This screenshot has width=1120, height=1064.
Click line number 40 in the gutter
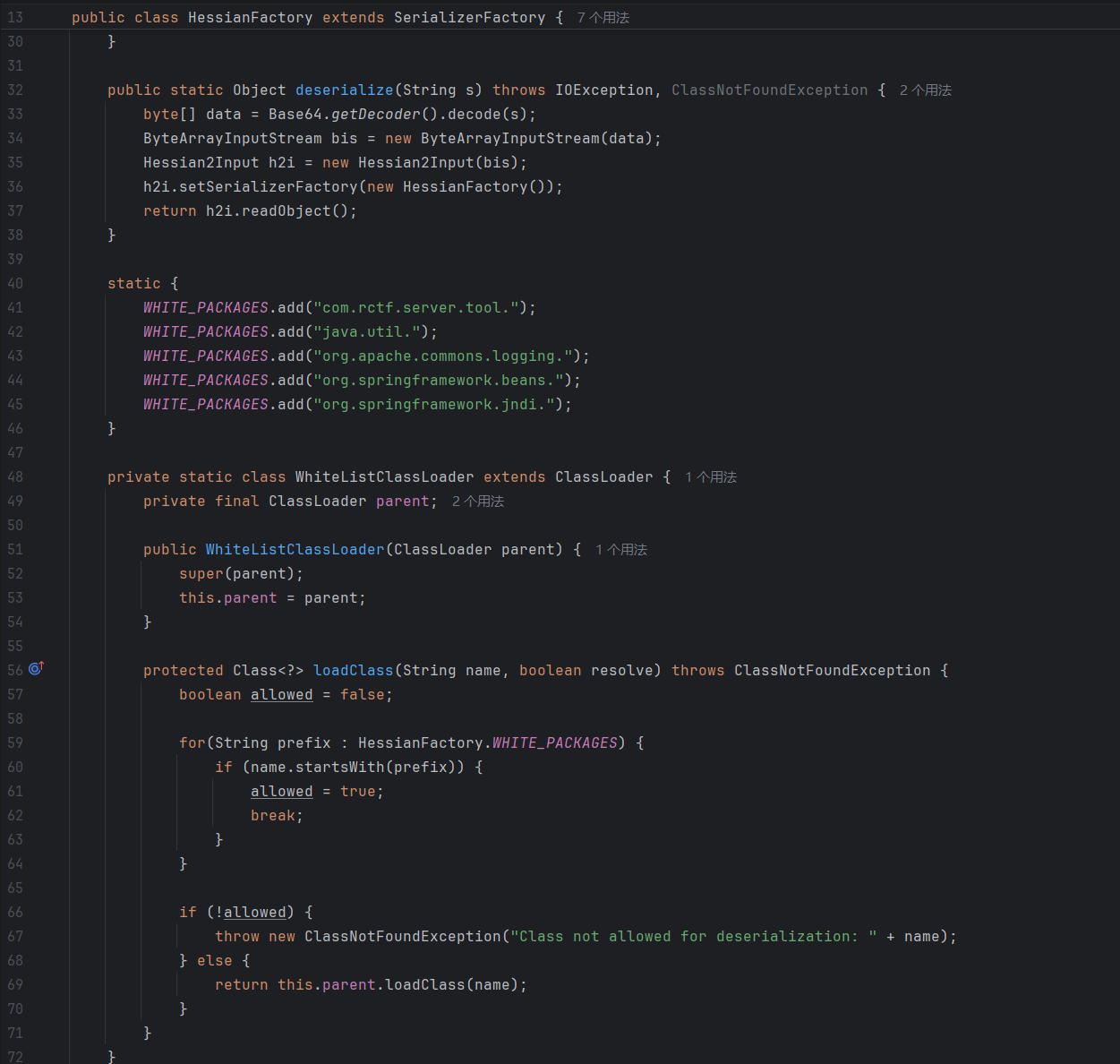tap(15, 284)
